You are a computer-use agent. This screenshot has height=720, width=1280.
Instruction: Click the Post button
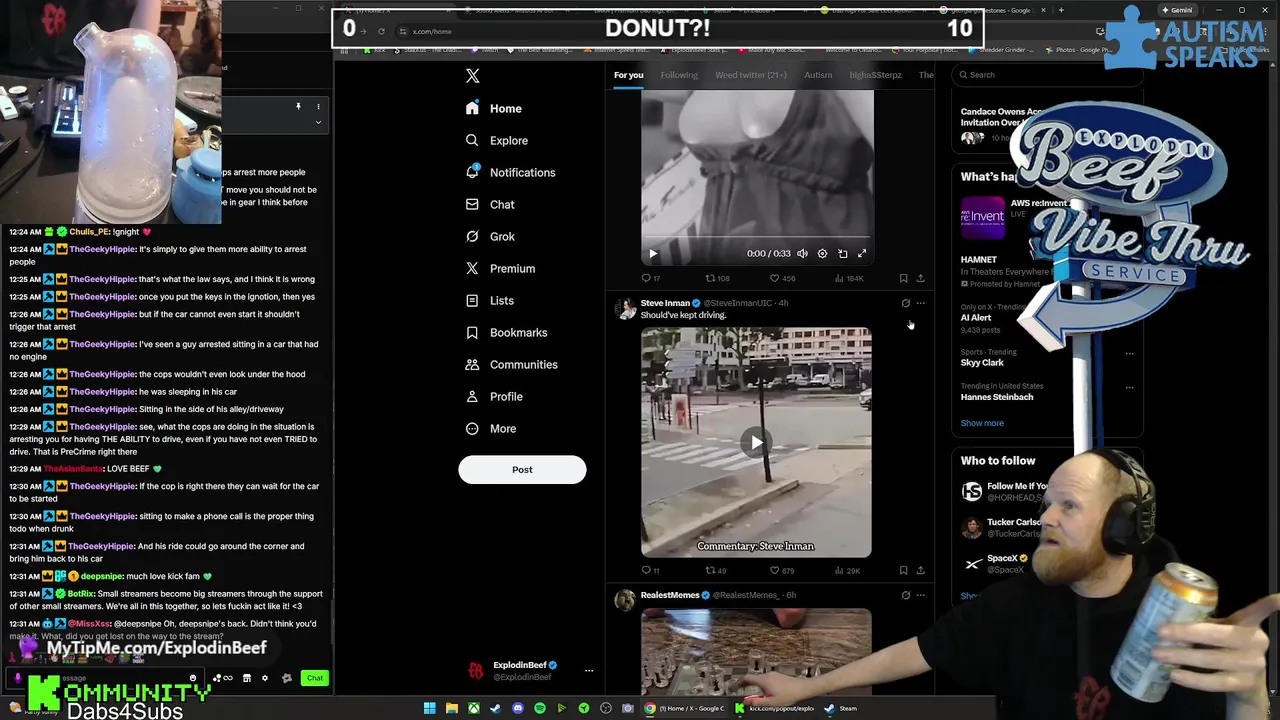pos(522,469)
